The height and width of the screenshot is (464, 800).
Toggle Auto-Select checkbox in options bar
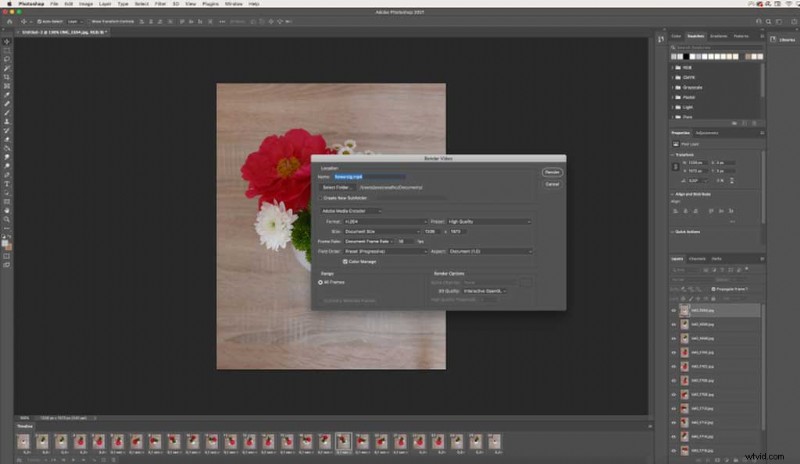(x=39, y=21)
